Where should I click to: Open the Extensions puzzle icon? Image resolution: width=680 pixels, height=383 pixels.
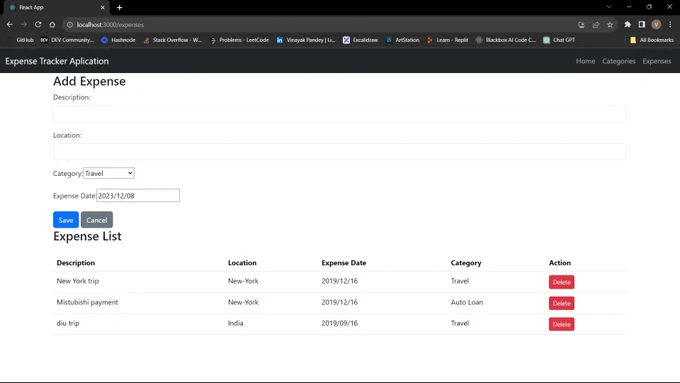point(628,25)
